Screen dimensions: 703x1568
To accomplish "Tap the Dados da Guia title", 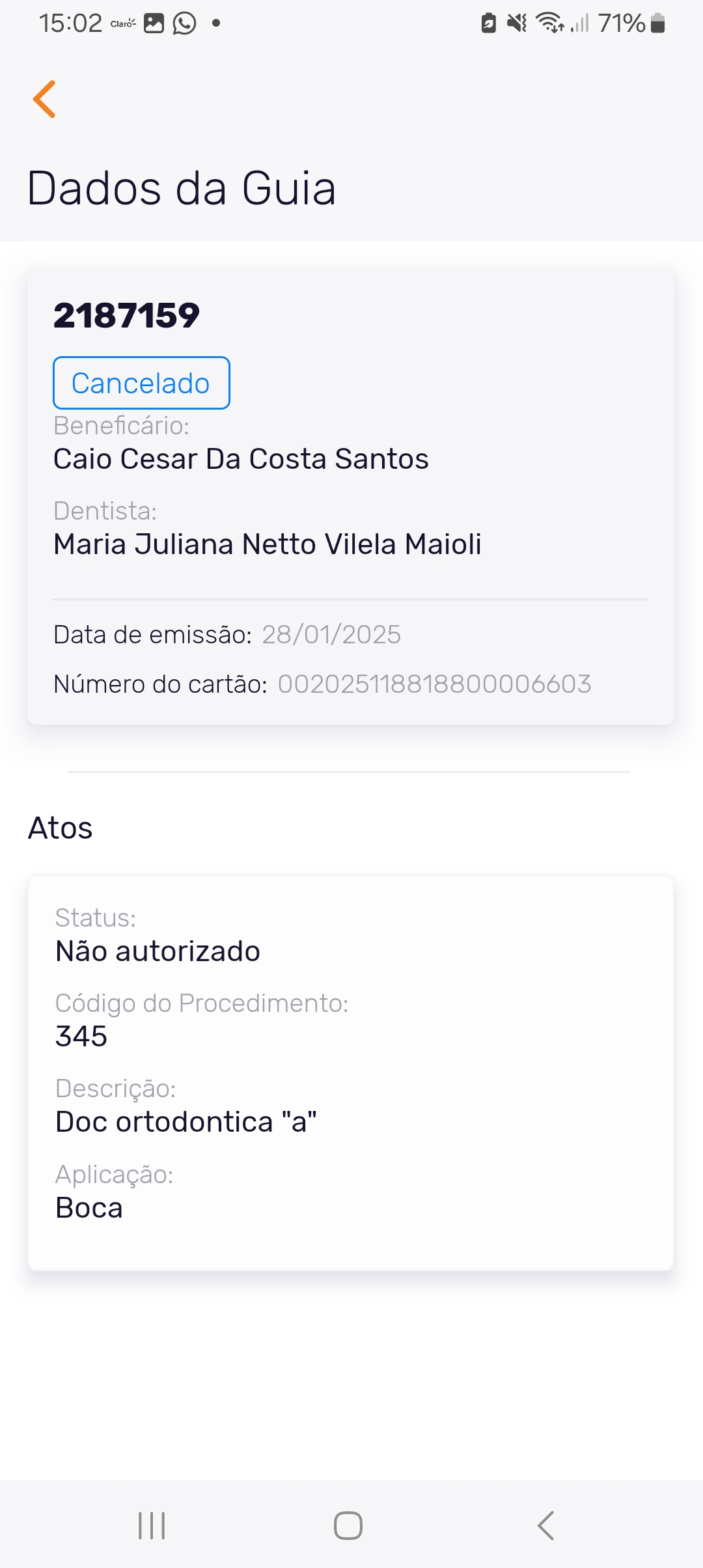I will (182, 189).
